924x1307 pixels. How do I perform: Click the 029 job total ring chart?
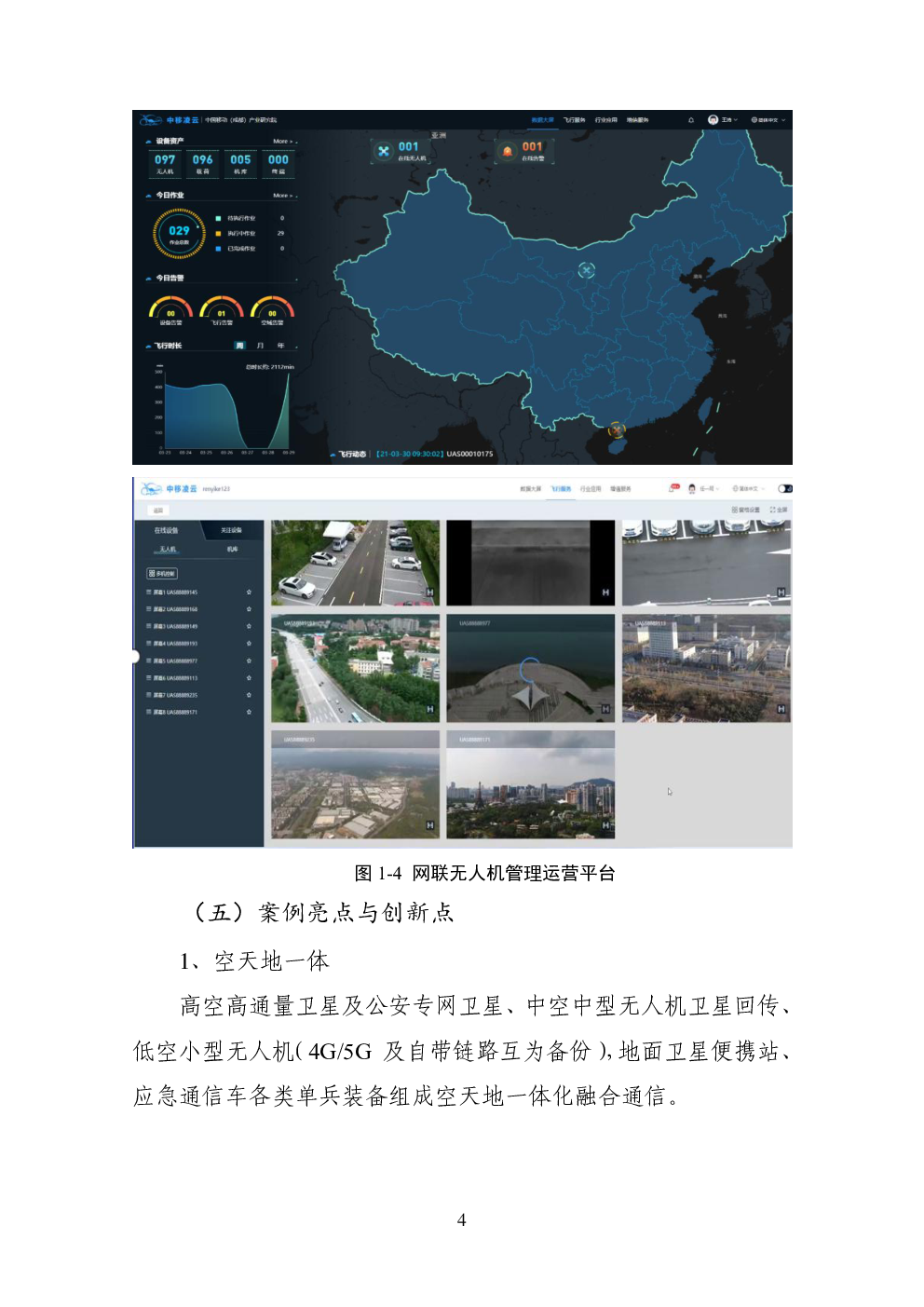tap(179, 233)
